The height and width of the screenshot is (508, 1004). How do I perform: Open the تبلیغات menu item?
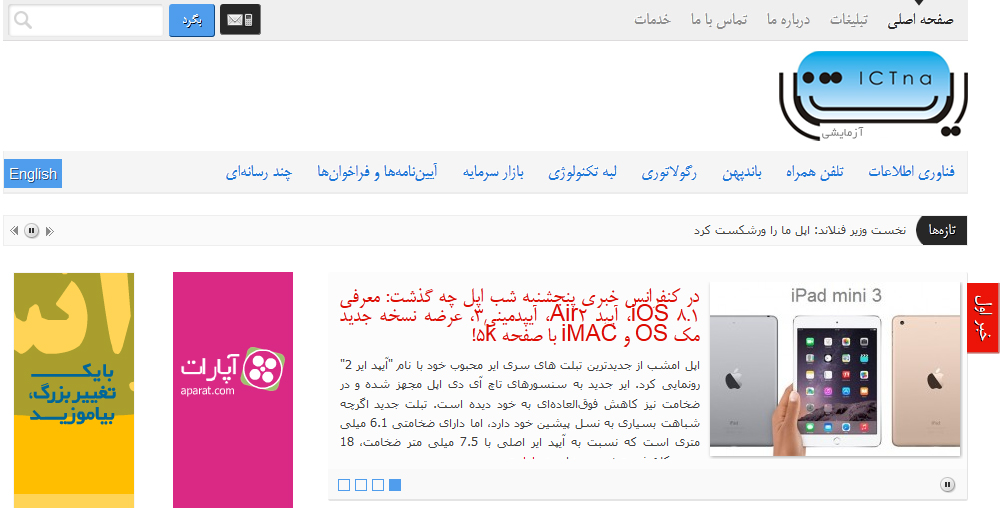pyautogui.click(x=848, y=20)
